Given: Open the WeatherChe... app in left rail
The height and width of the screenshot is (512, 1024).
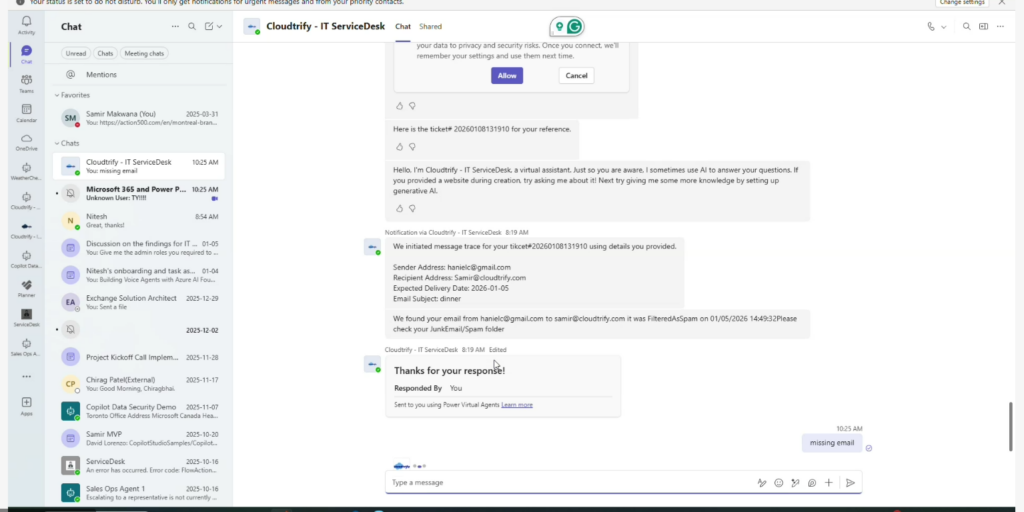Looking at the screenshot, I should pos(26,172).
